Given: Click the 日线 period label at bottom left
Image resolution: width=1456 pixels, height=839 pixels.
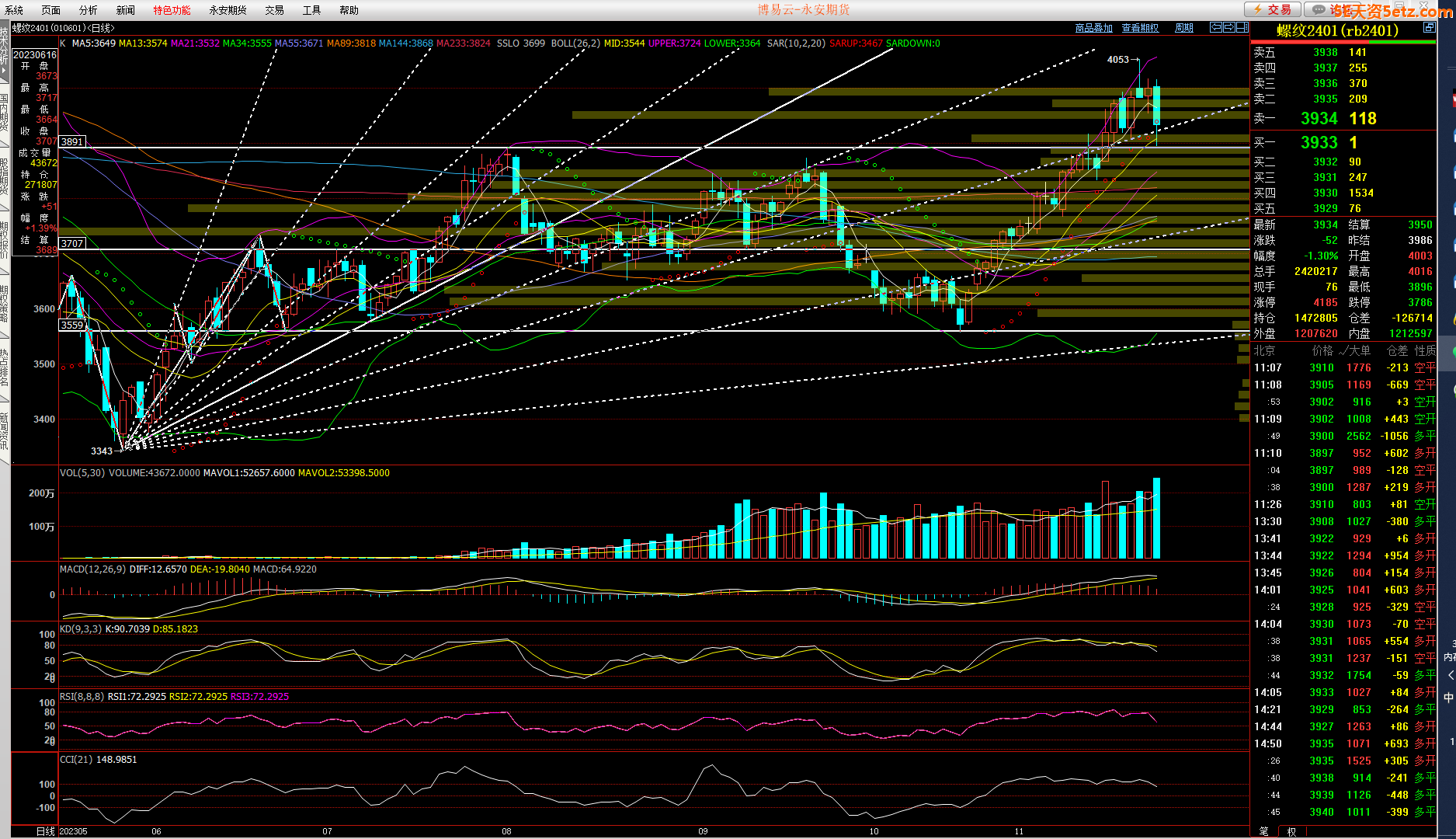Looking at the screenshot, I should pos(46,831).
